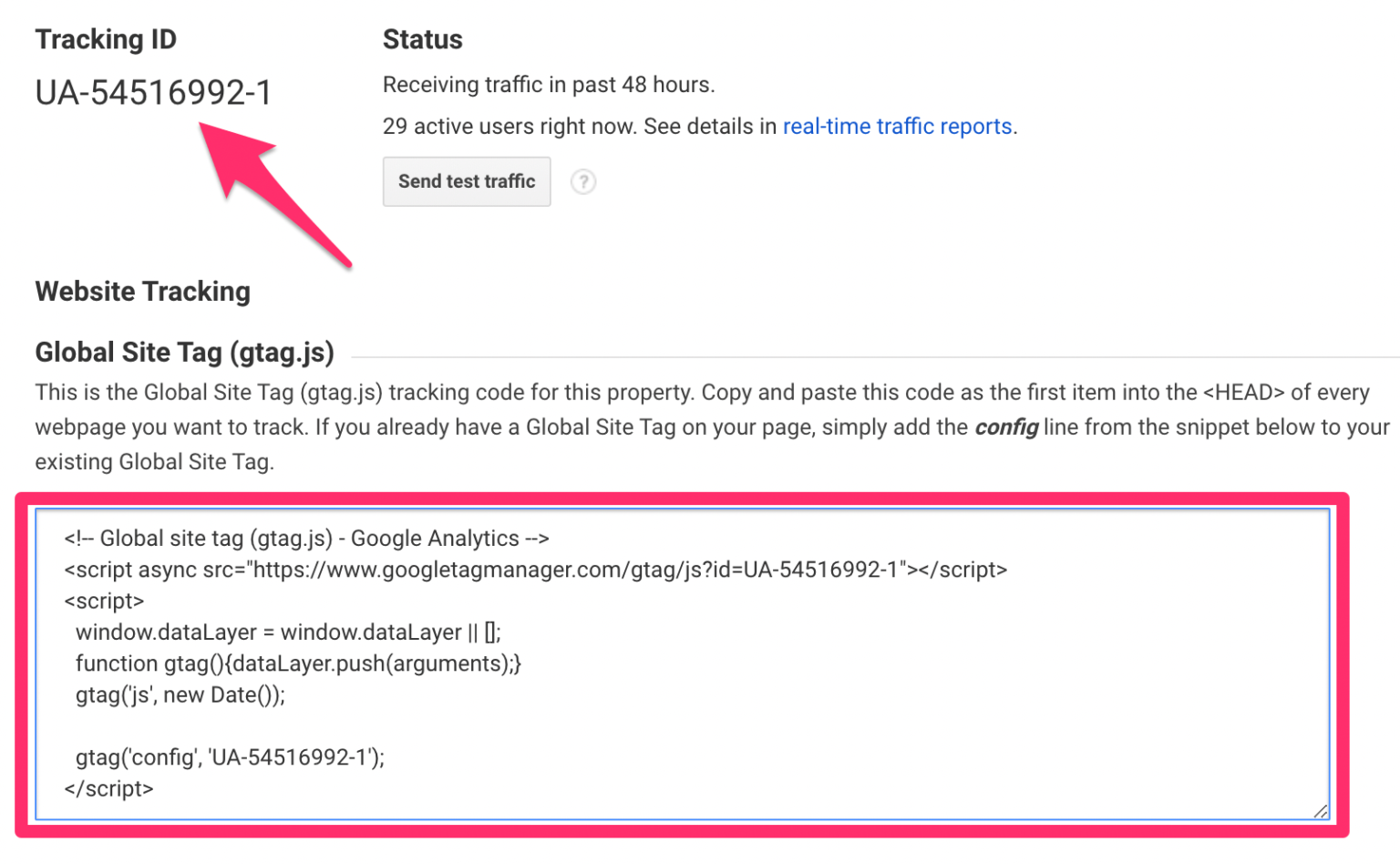Click the gtag js new Date line
The height and width of the screenshot is (864, 1400).
(x=180, y=694)
